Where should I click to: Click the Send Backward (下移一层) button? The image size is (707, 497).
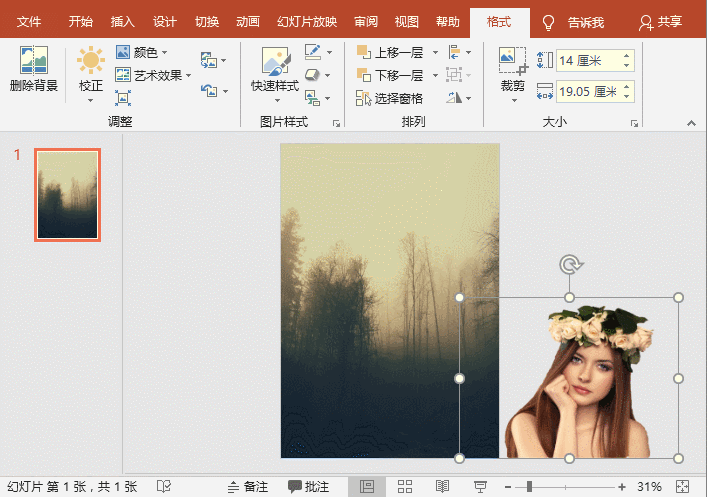pos(390,75)
